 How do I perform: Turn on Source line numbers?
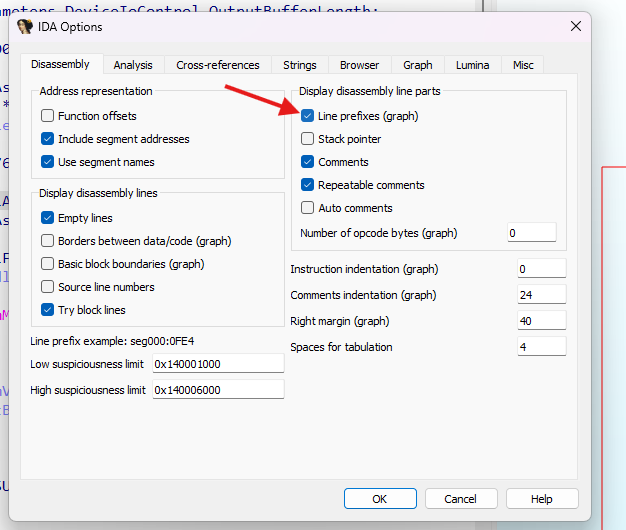pos(48,287)
